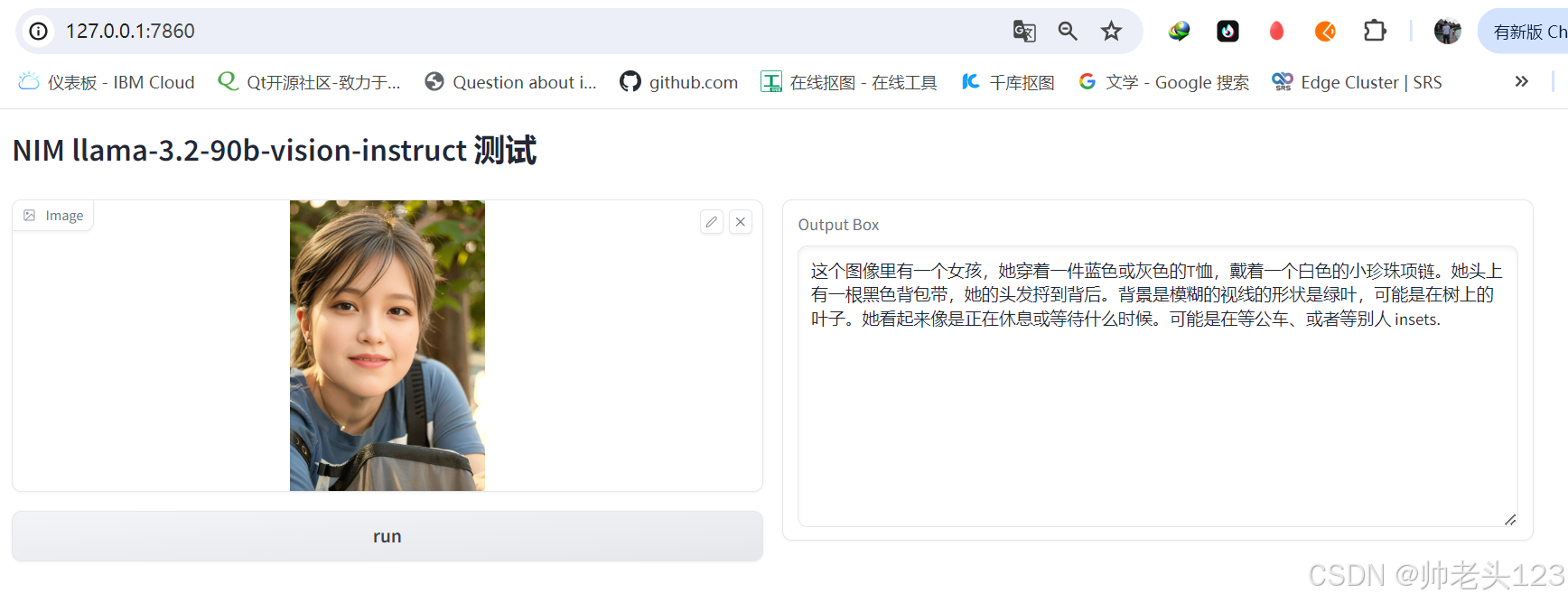Image resolution: width=1568 pixels, height=602 pixels.
Task: Click the zoom magnifier icon in address bar
Action: tap(1068, 32)
